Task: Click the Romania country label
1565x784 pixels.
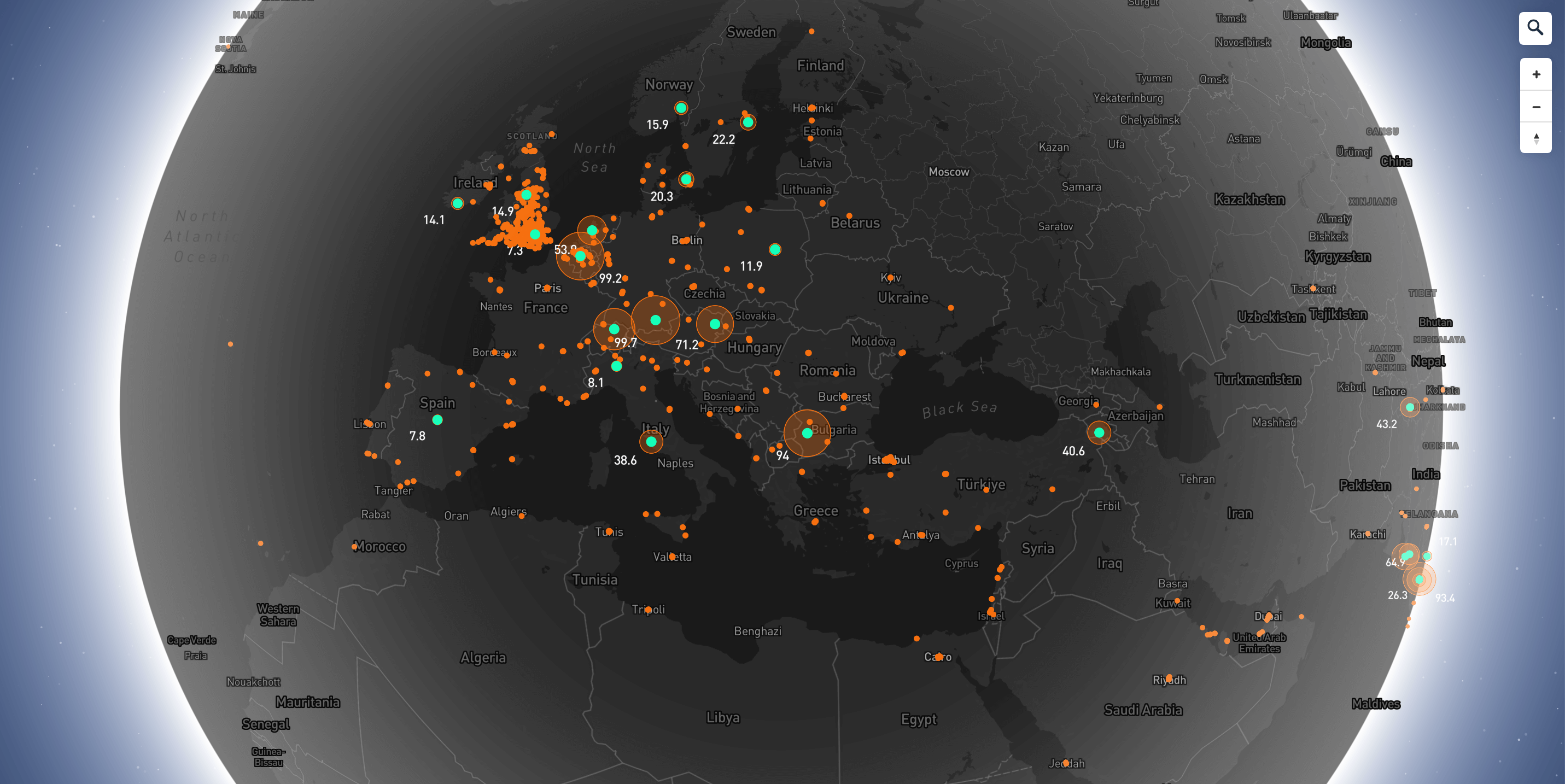Action: tap(827, 370)
